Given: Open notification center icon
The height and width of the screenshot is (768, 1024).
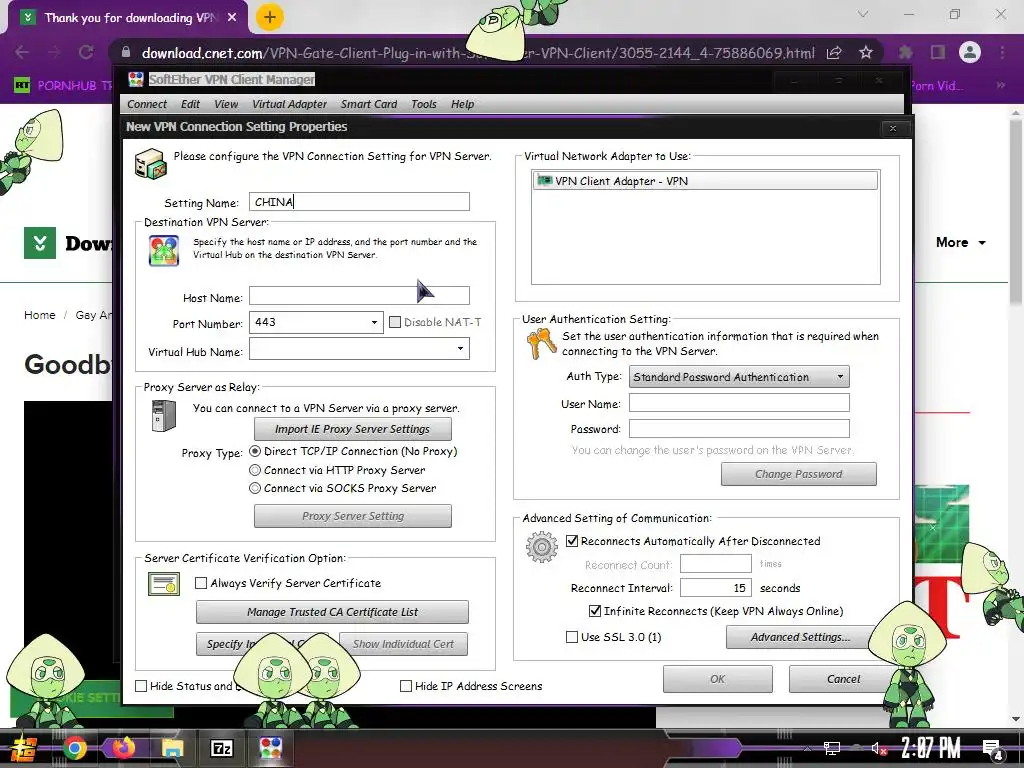Looking at the screenshot, I should tap(992, 750).
